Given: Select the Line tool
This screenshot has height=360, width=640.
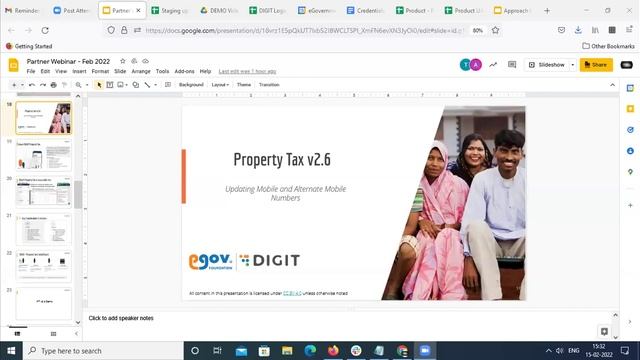Looking at the screenshot, I should click(147, 85).
